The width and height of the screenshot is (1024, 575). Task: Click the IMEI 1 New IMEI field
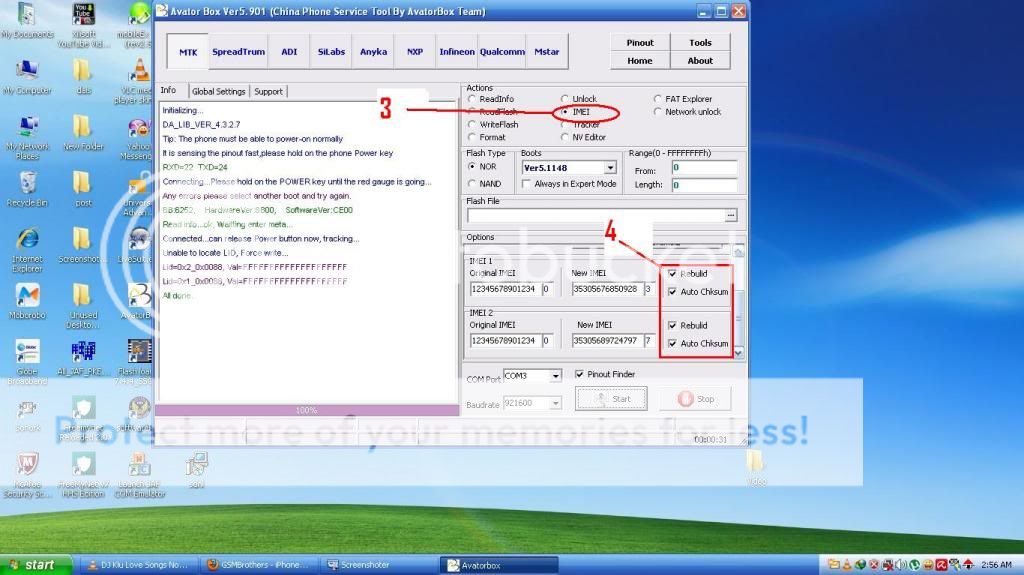point(607,289)
